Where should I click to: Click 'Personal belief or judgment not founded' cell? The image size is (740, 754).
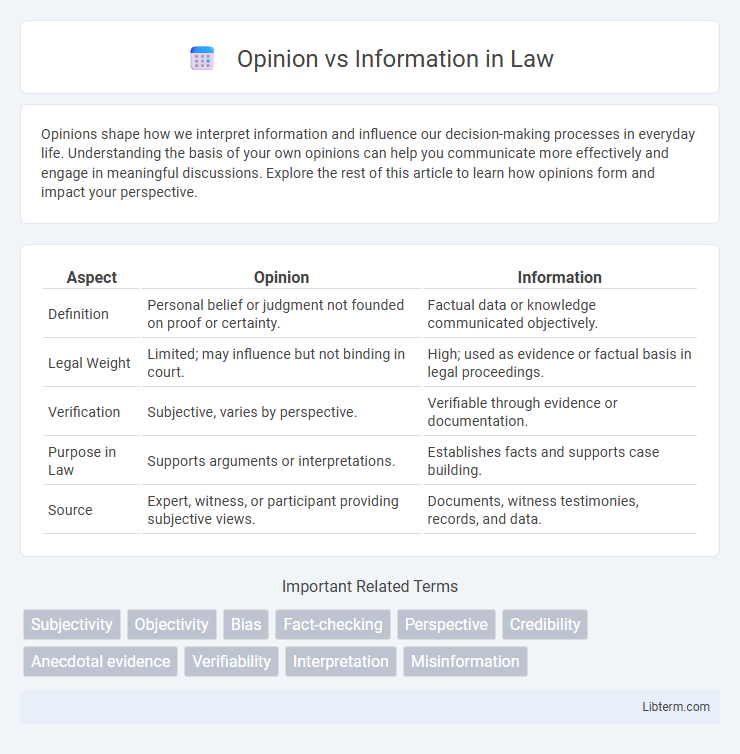(x=281, y=314)
